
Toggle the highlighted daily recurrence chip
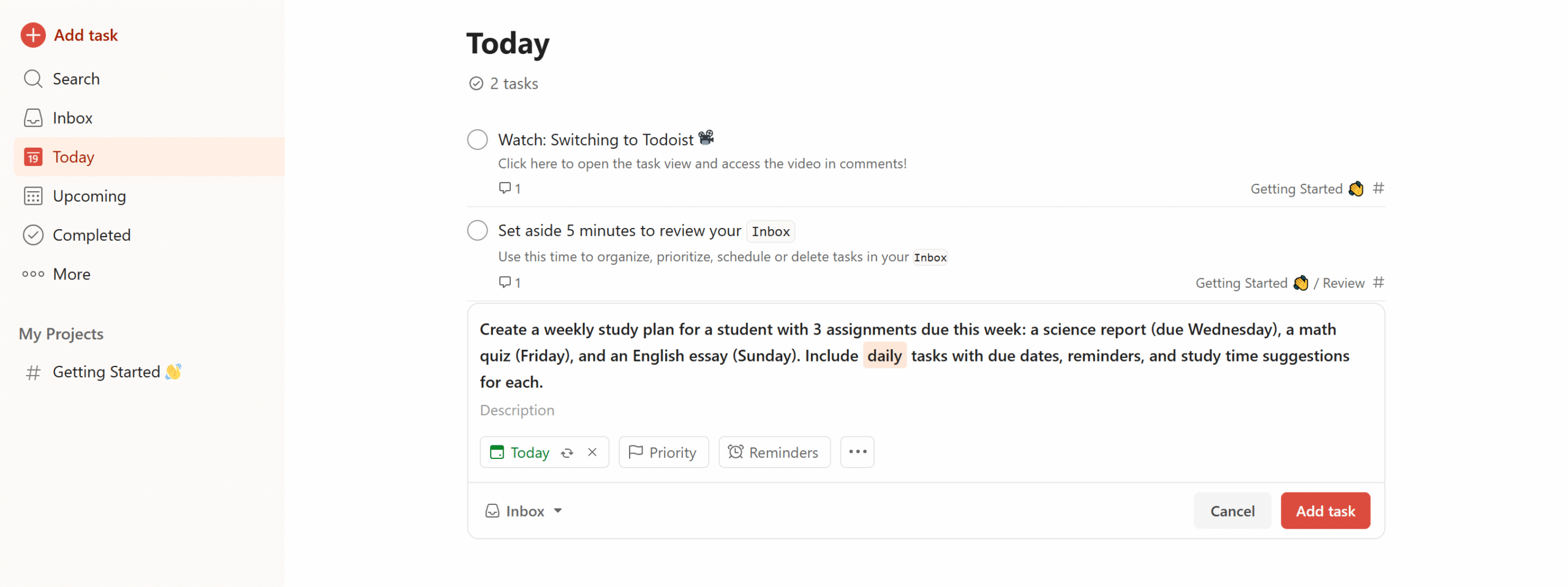click(x=884, y=355)
